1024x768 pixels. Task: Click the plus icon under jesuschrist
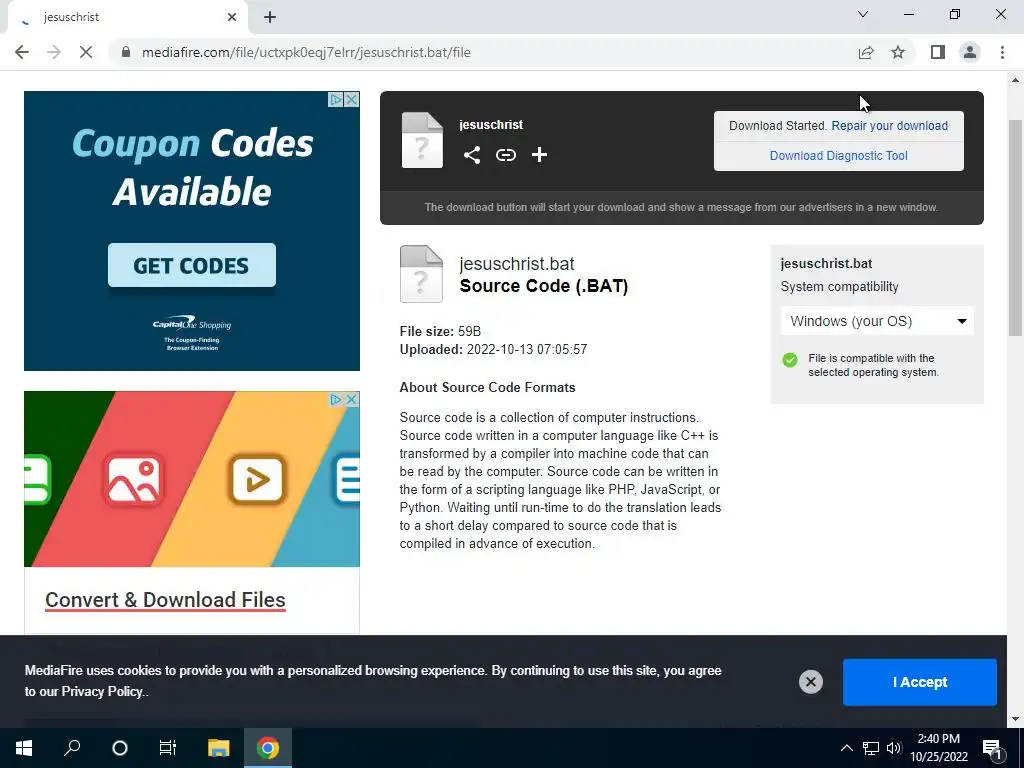[539, 155]
